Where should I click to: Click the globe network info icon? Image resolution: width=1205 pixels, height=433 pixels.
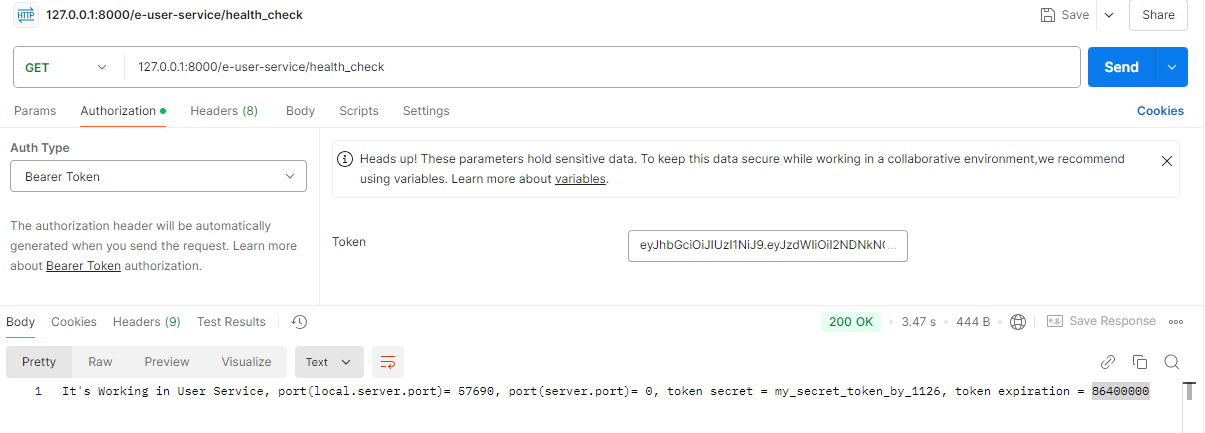[1018, 322]
